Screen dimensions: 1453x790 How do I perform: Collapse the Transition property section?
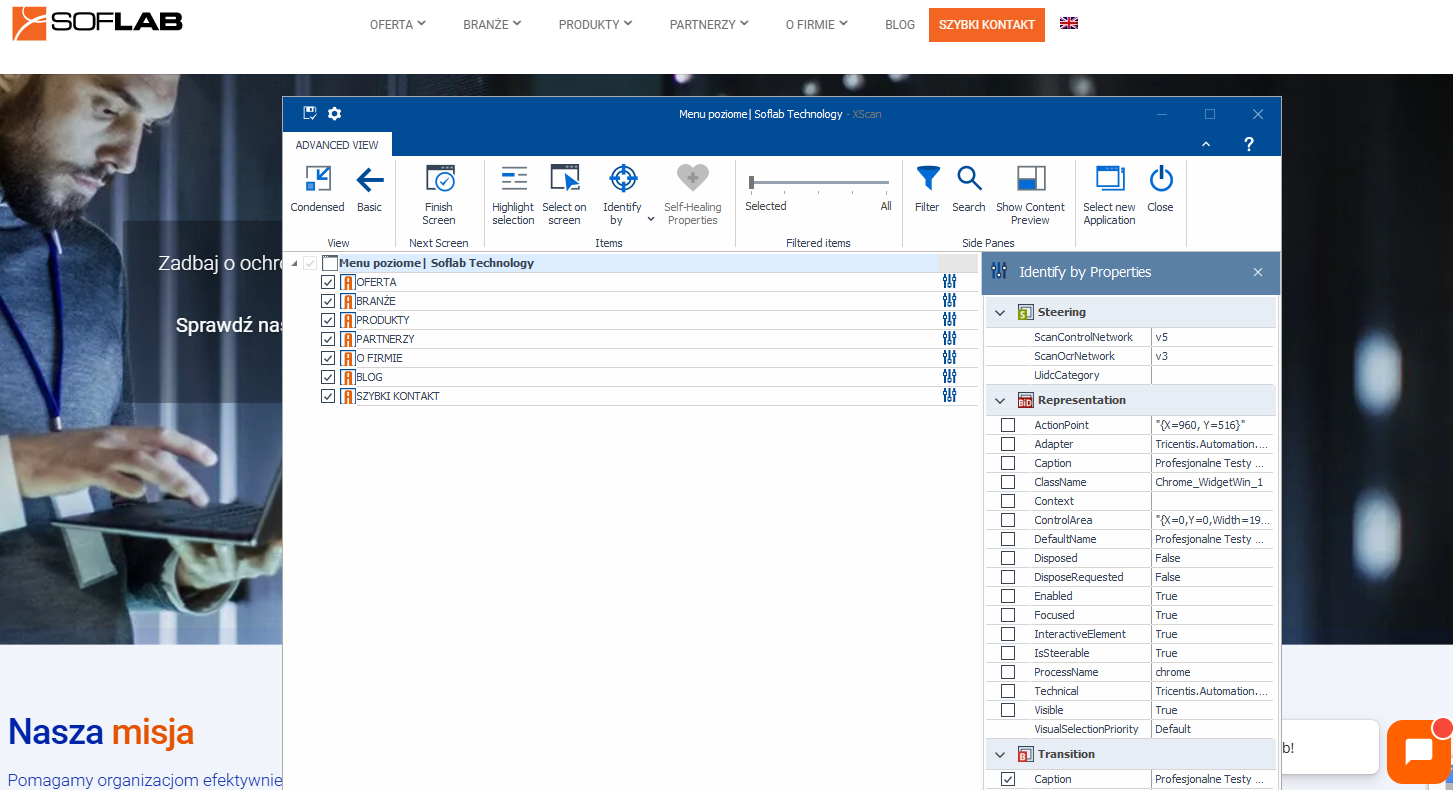1000,754
